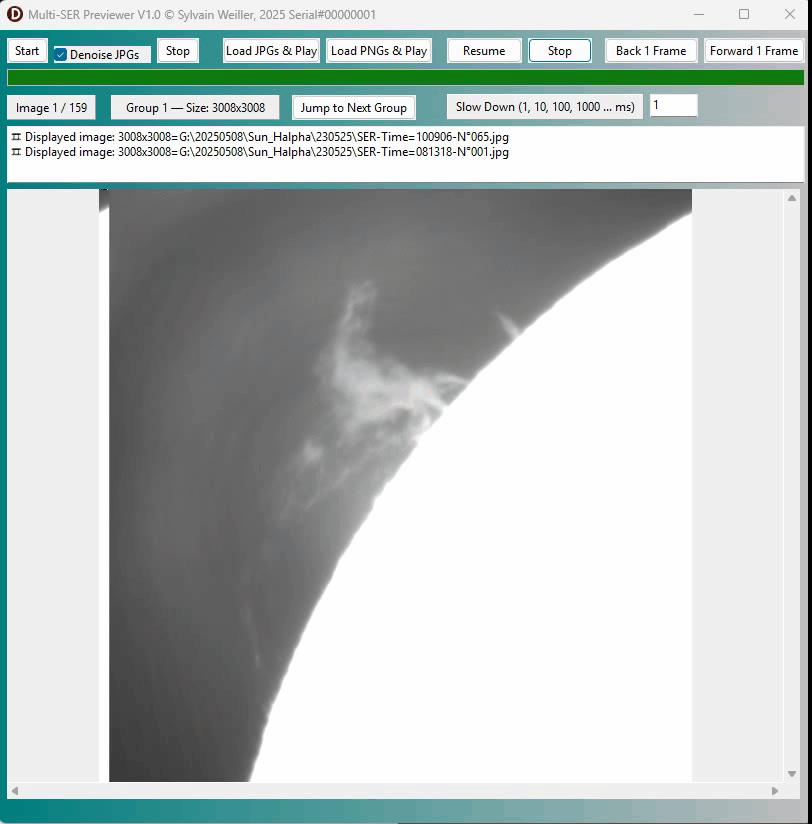The width and height of the screenshot is (812, 824).
Task: Click the Stop button beside Denoise JPGs
Action: point(178,51)
